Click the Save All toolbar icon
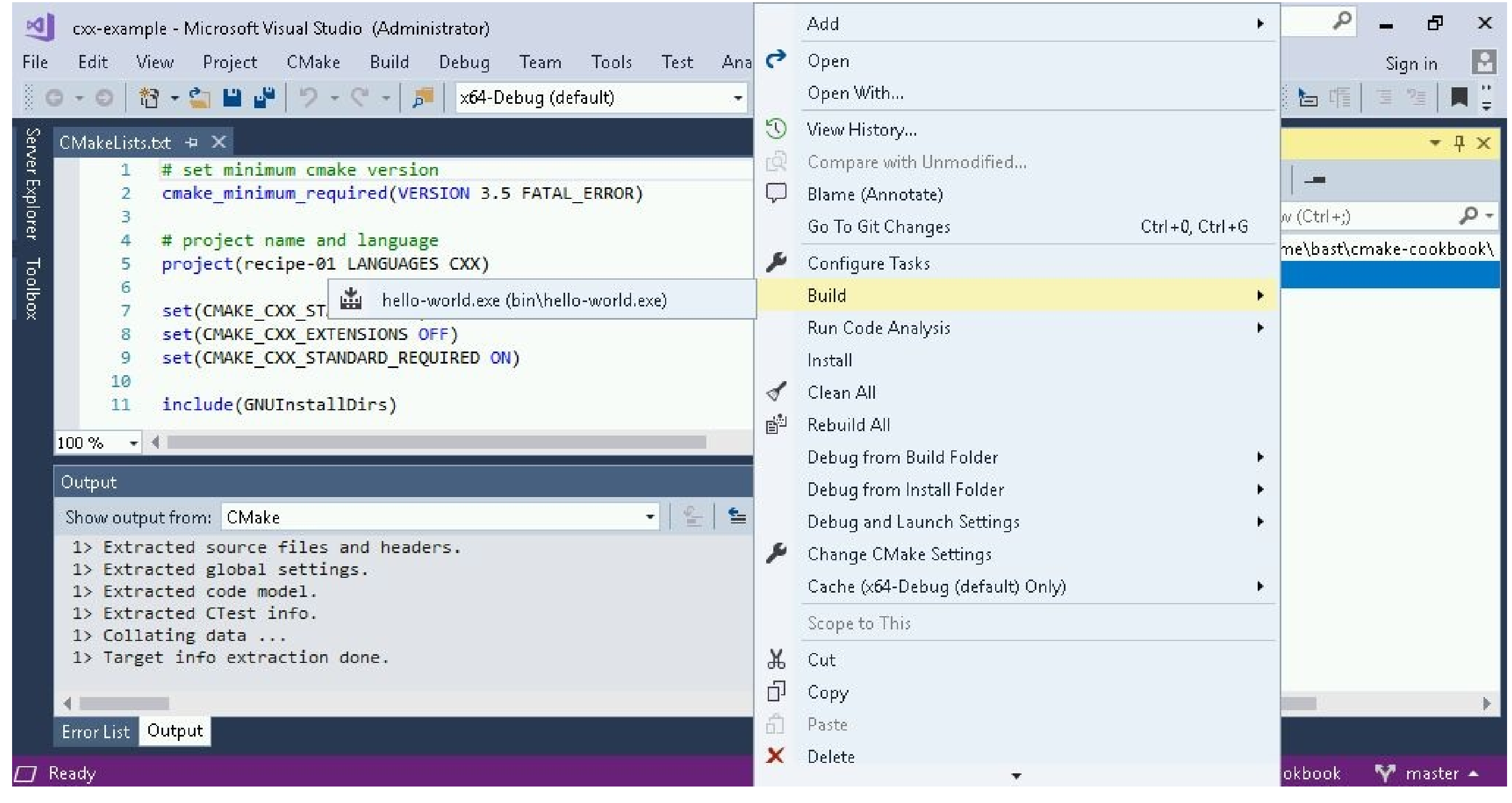This screenshot has width=1512, height=803. pos(265,97)
